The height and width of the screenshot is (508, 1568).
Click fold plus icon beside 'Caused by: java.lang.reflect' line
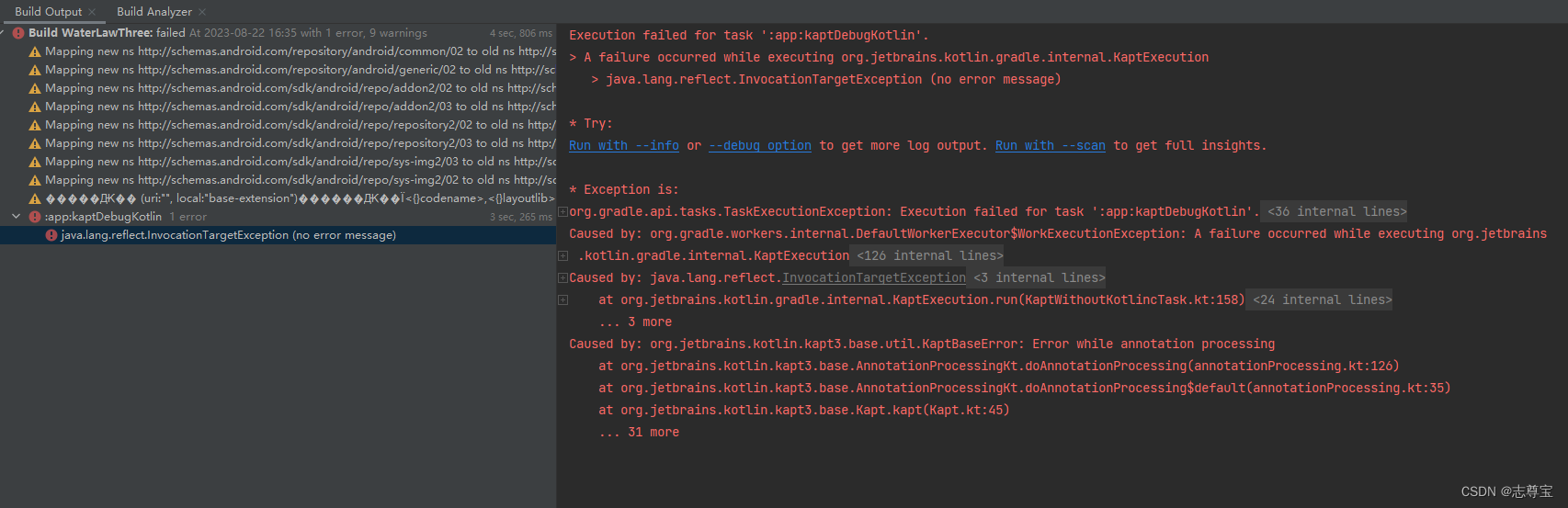pos(562,278)
